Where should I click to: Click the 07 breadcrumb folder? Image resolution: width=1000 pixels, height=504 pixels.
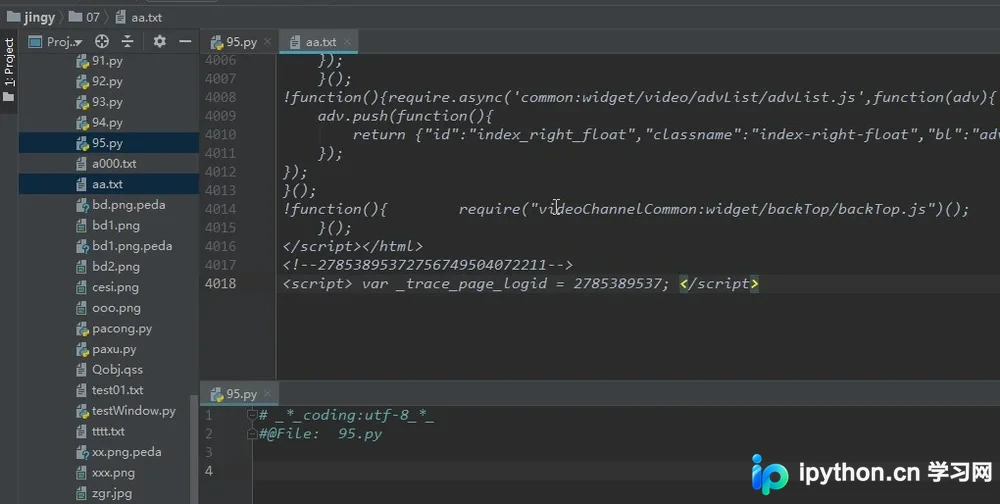click(84, 17)
